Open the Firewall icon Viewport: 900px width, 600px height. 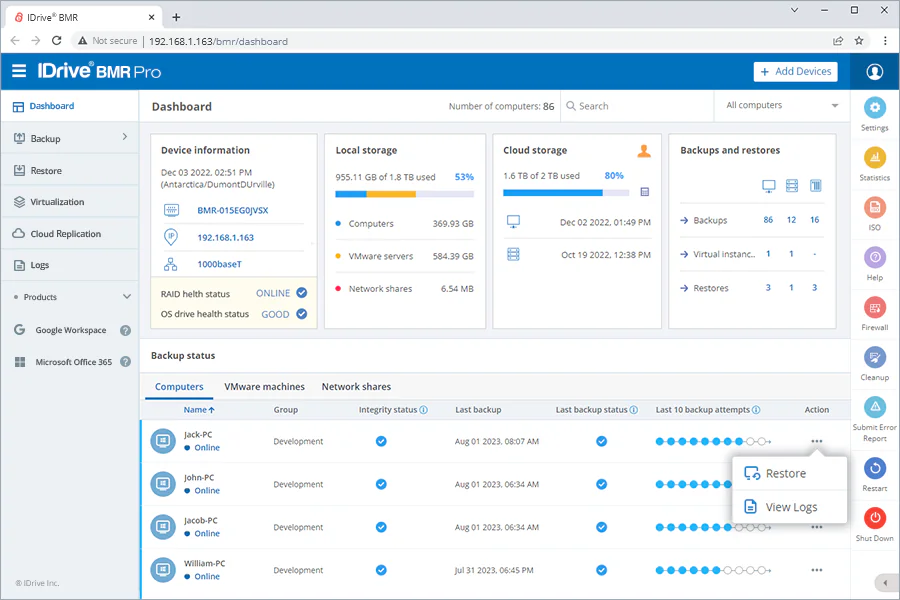pyautogui.click(x=874, y=308)
